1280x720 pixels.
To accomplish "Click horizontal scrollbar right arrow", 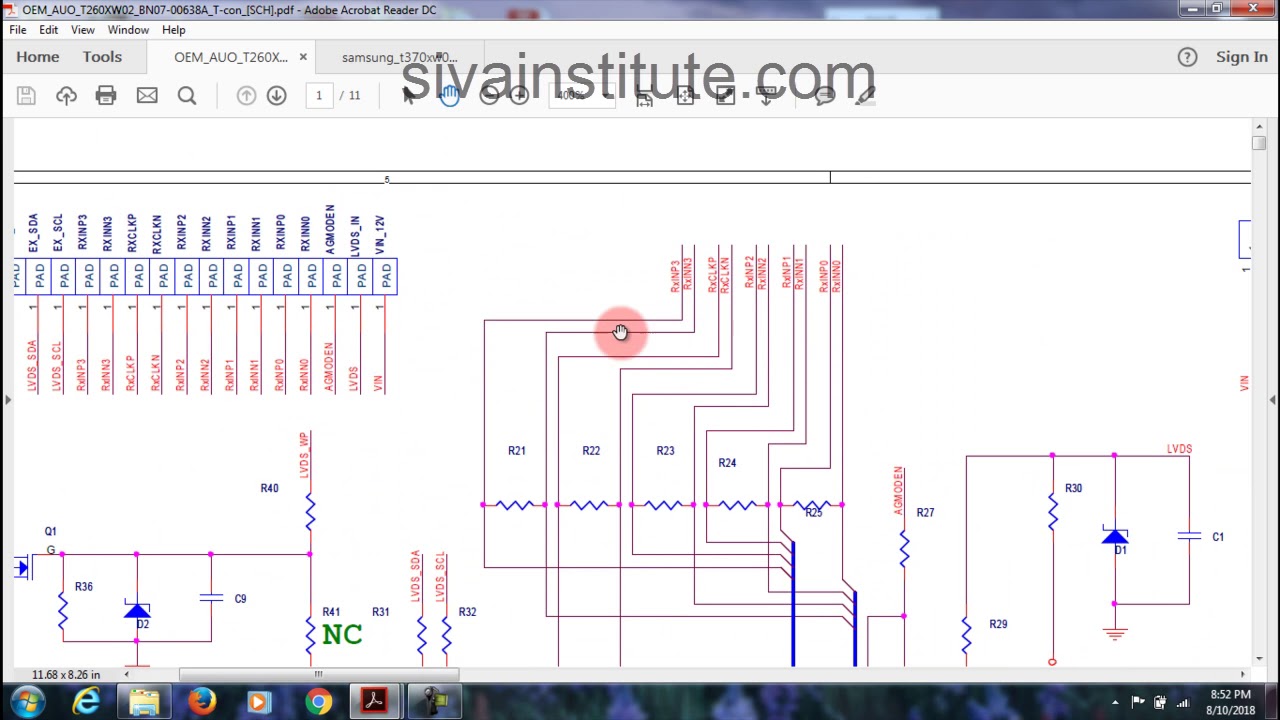I will coord(1243,675).
